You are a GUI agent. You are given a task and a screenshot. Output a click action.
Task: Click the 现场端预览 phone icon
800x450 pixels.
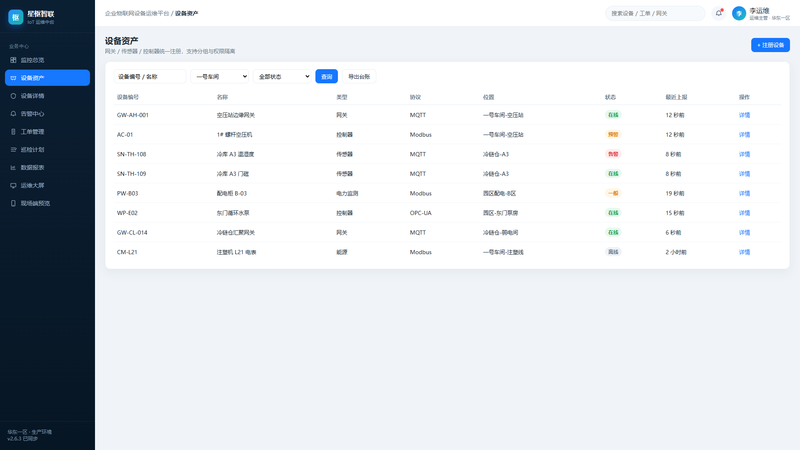(x=13, y=203)
